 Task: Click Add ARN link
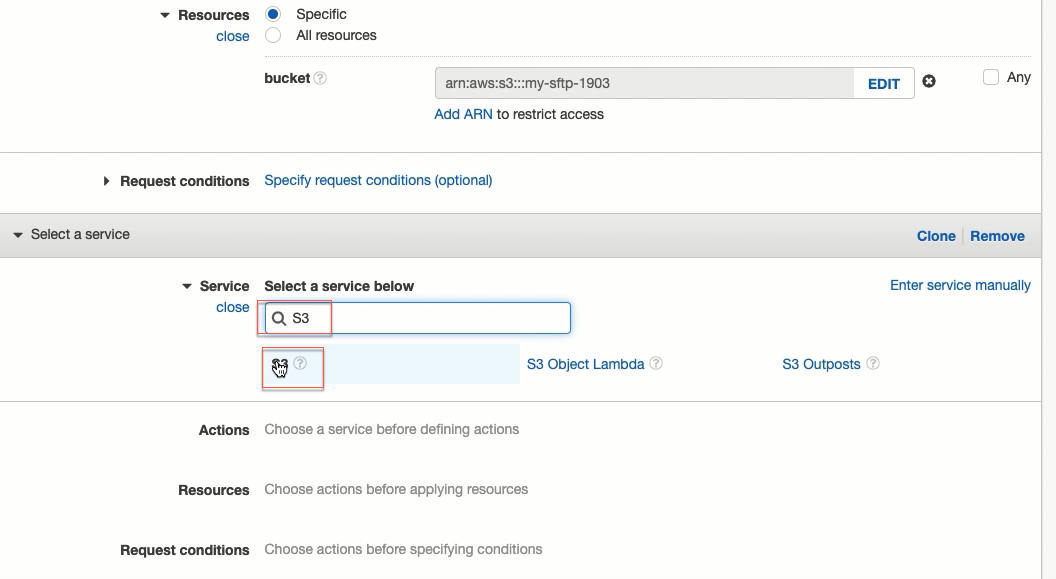(463, 114)
